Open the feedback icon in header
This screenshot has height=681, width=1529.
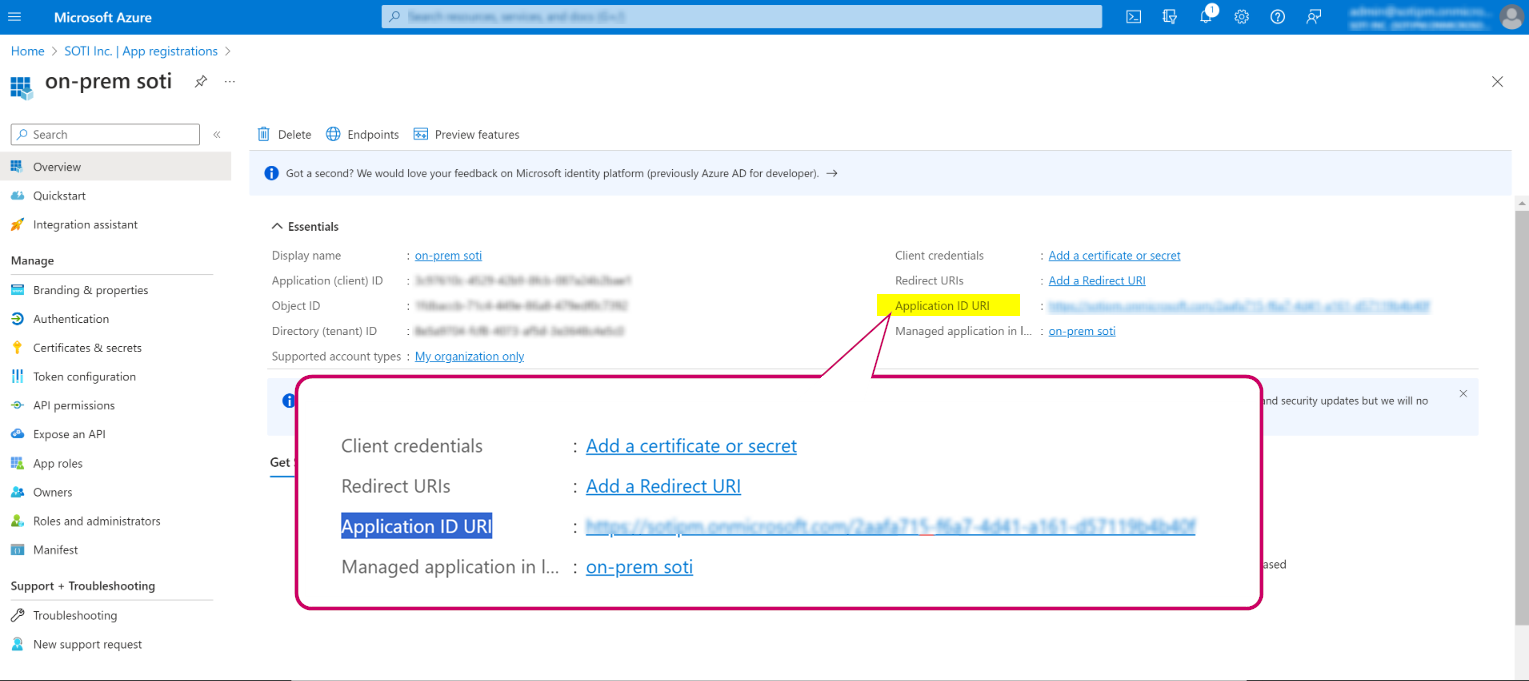(x=1313, y=17)
